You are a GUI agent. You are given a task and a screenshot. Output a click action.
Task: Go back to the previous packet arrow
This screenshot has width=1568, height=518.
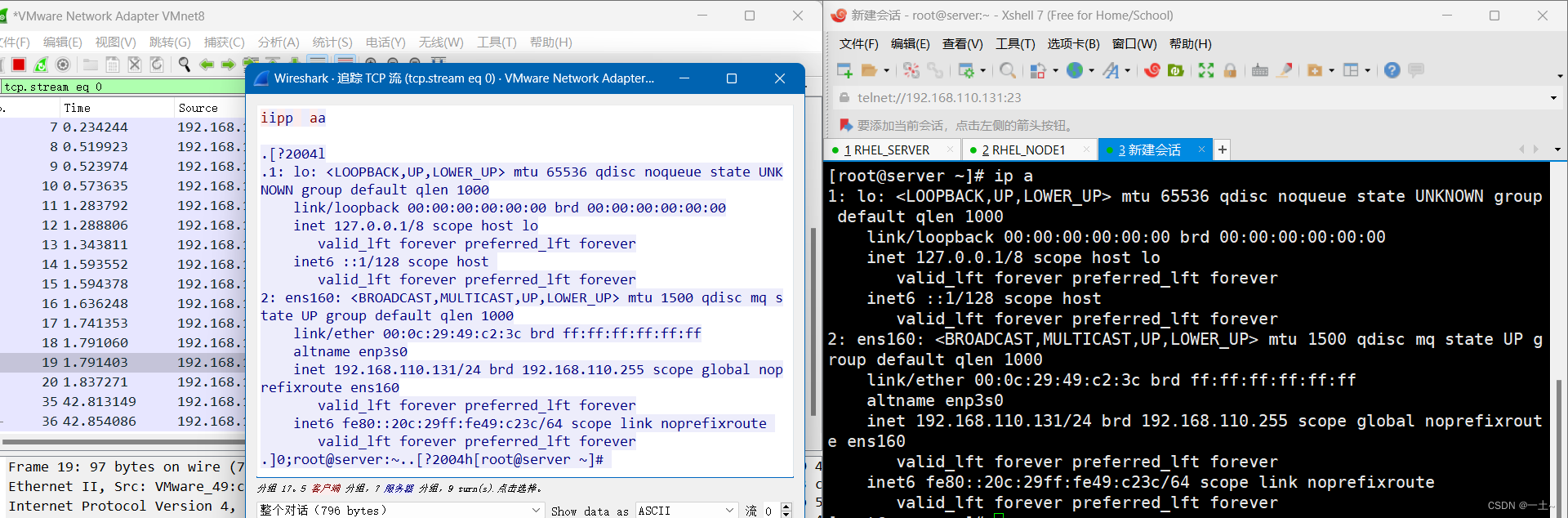click(x=207, y=65)
